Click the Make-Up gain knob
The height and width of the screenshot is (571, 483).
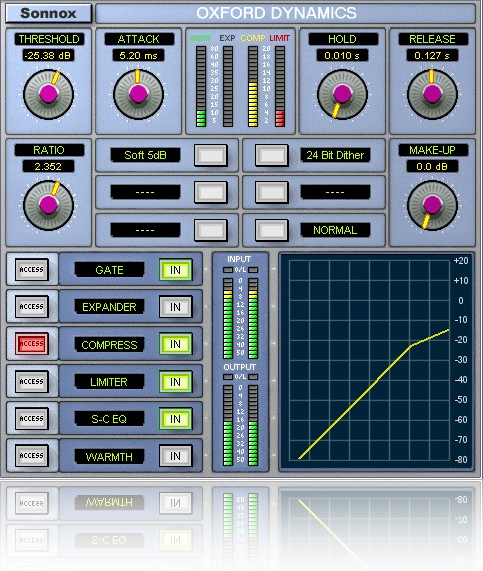point(432,205)
